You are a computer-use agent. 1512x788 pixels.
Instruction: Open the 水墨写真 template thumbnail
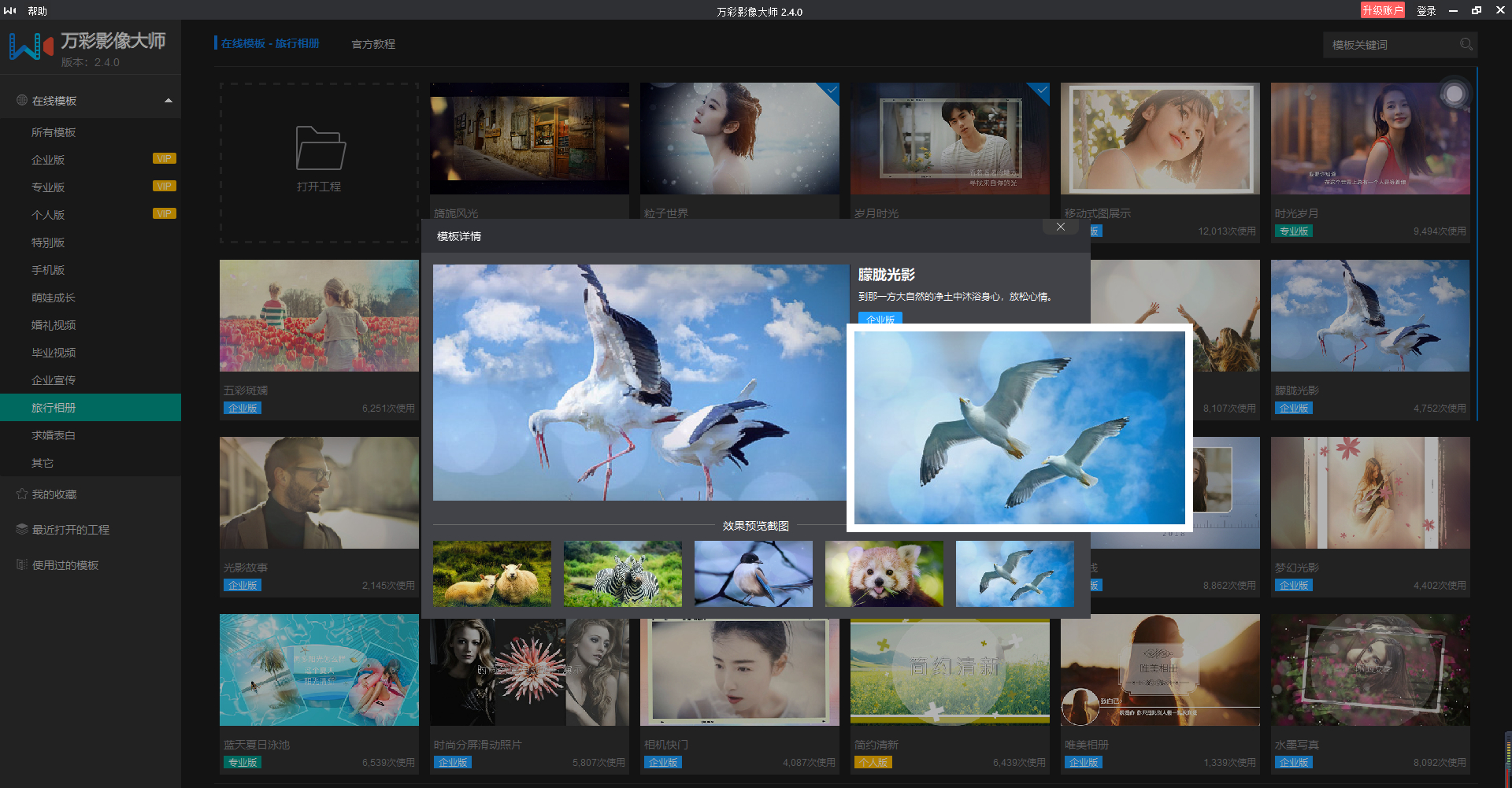tap(1370, 670)
